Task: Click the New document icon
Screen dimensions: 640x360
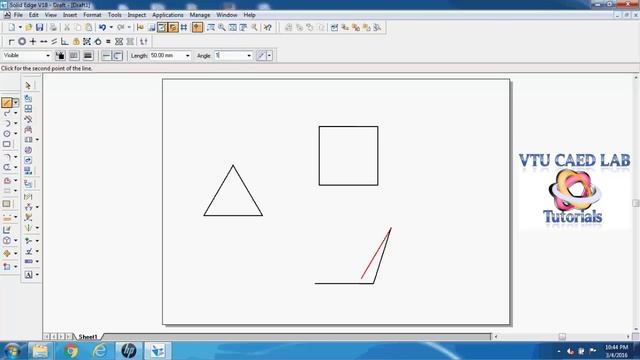Action: 11,27
